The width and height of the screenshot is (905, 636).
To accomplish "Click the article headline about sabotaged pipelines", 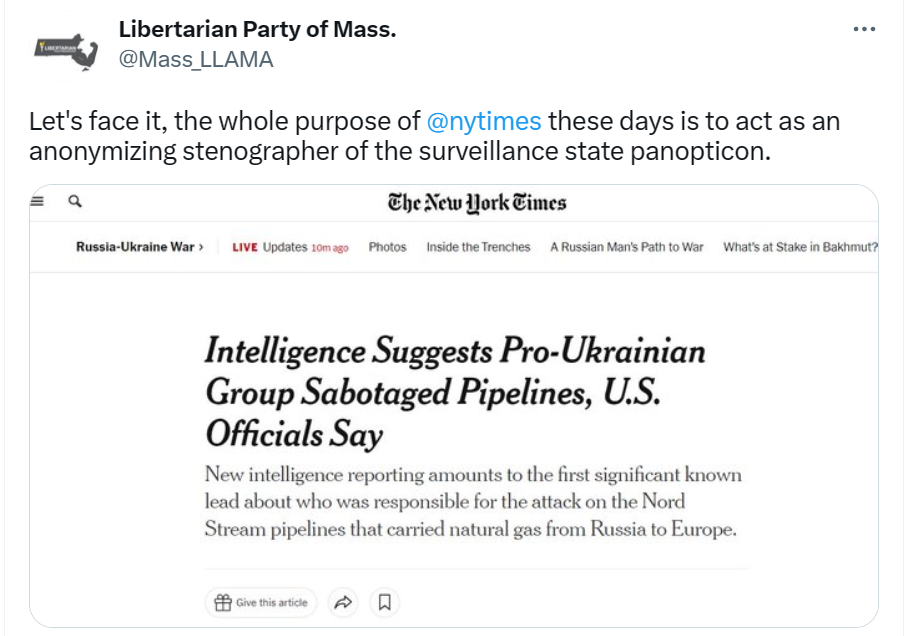I will (x=455, y=393).
